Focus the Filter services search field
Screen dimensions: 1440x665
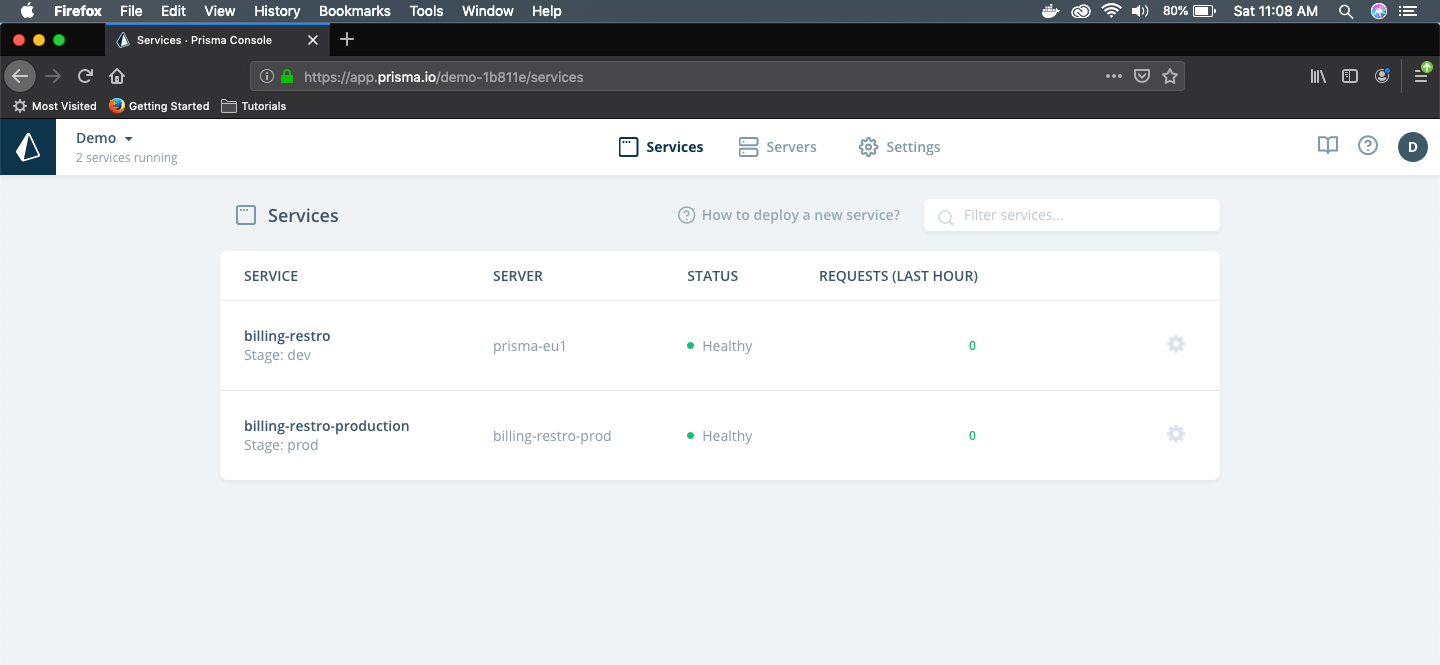coord(1072,215)
